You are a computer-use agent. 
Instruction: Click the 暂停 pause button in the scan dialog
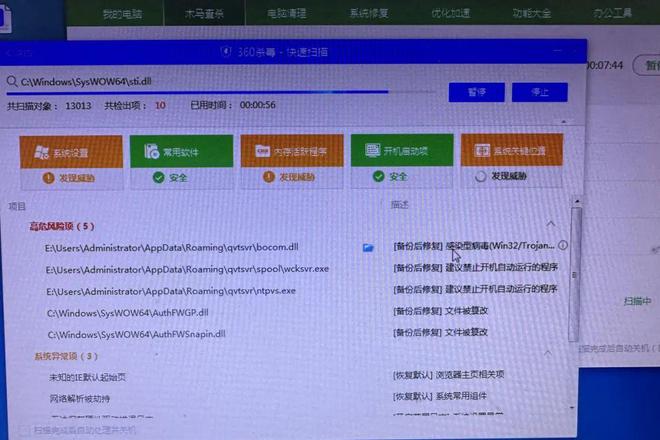(476, 92)
